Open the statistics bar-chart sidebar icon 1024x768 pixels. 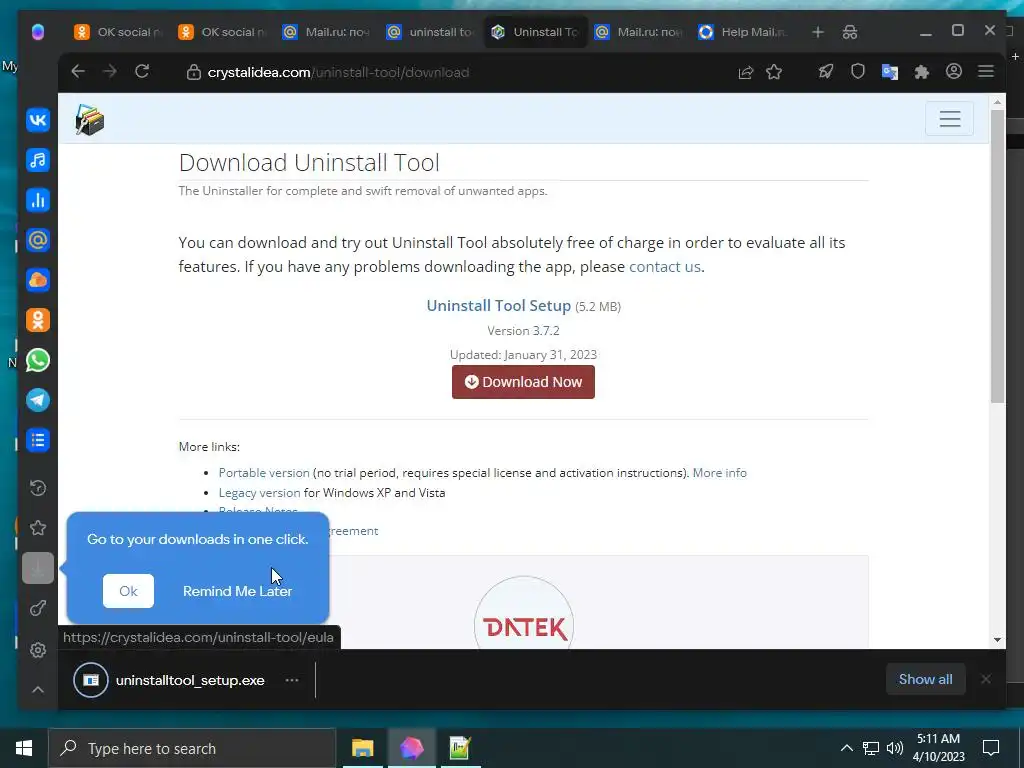[38, 200]
